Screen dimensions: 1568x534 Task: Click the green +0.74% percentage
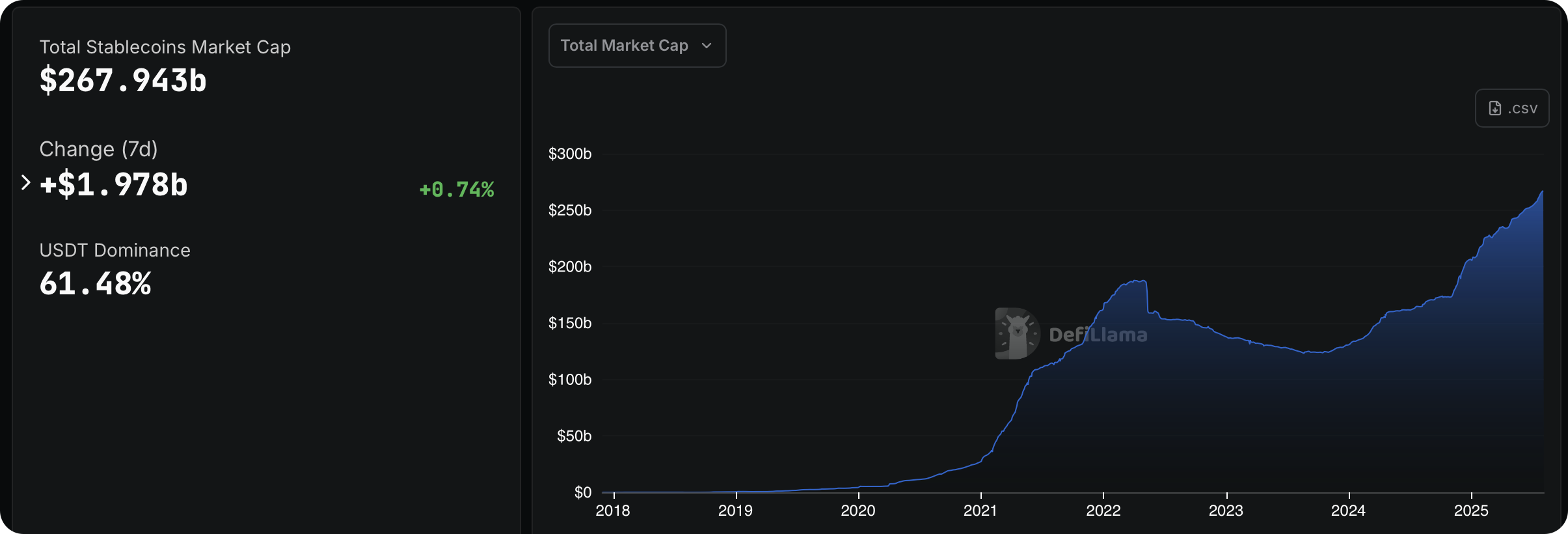point(457,190)
